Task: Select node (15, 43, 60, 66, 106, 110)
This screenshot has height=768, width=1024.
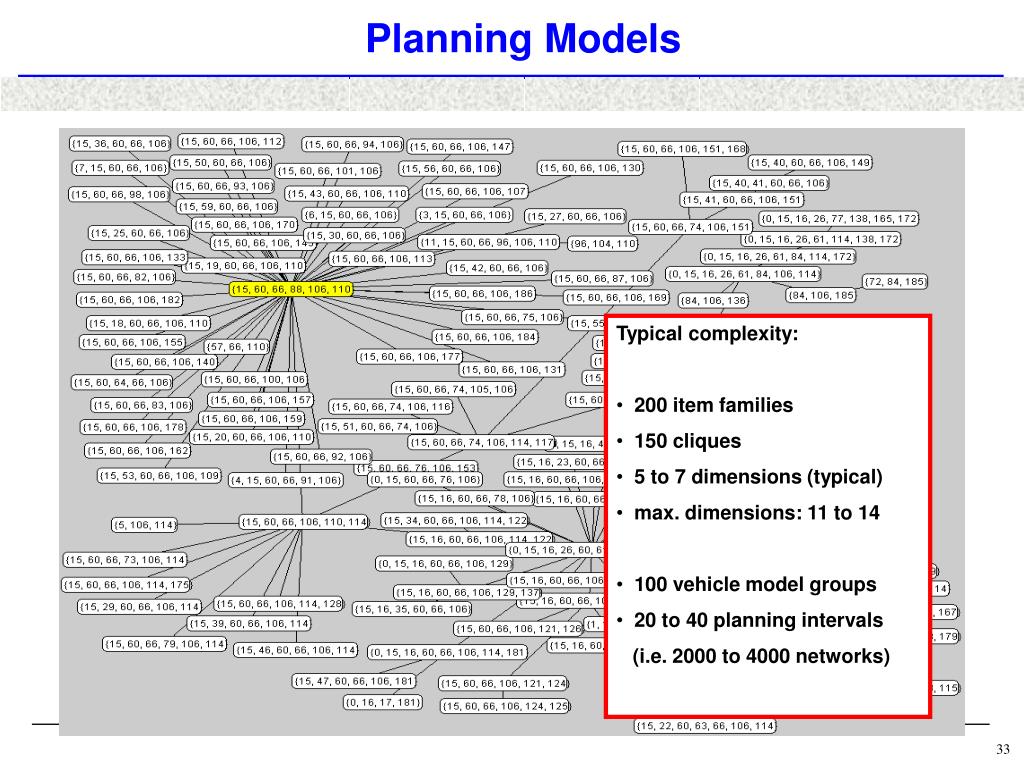Action: pyautogui.click(x=347, y=194)
